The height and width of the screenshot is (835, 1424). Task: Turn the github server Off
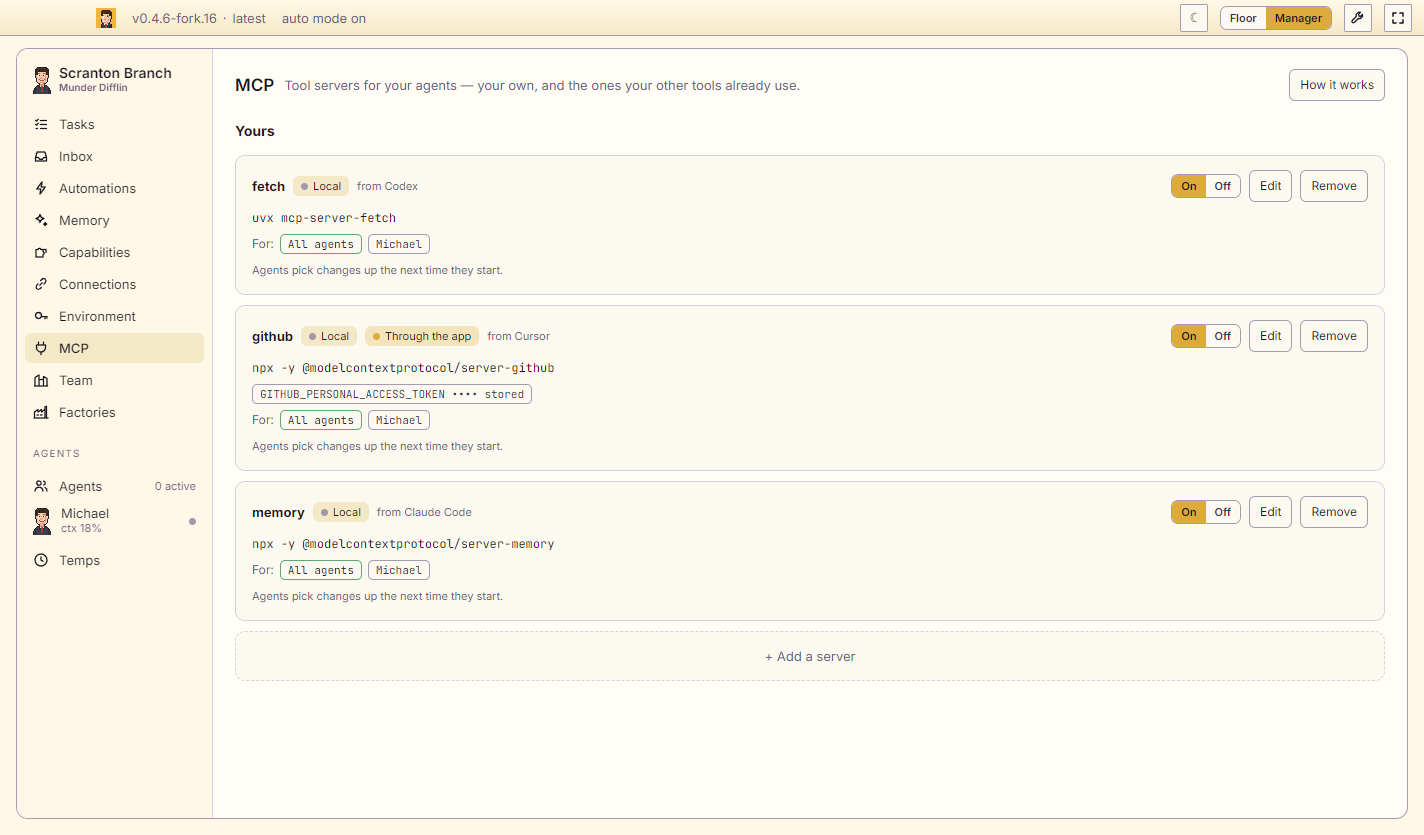(x=1223, y=336)
